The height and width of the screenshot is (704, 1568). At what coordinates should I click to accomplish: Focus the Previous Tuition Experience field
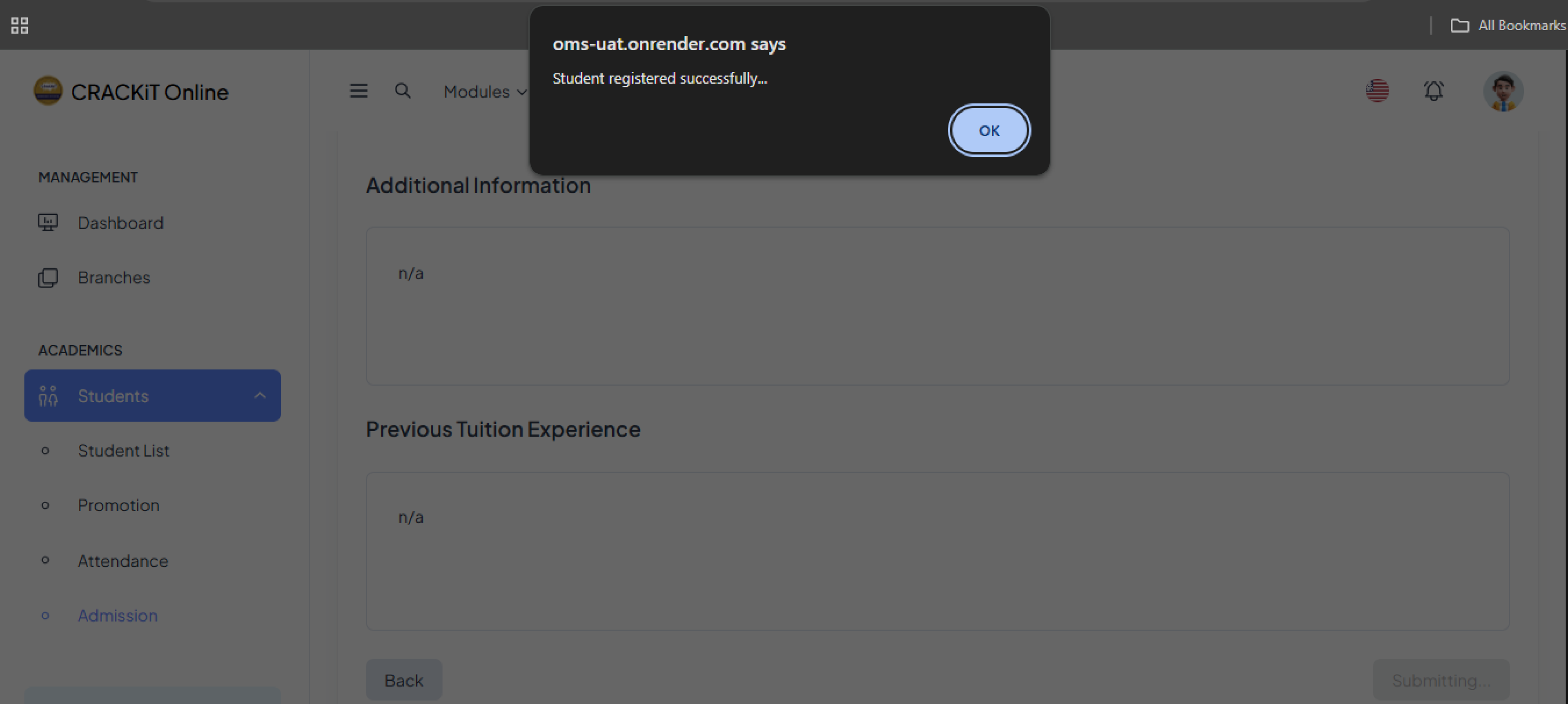coord(937,551)
